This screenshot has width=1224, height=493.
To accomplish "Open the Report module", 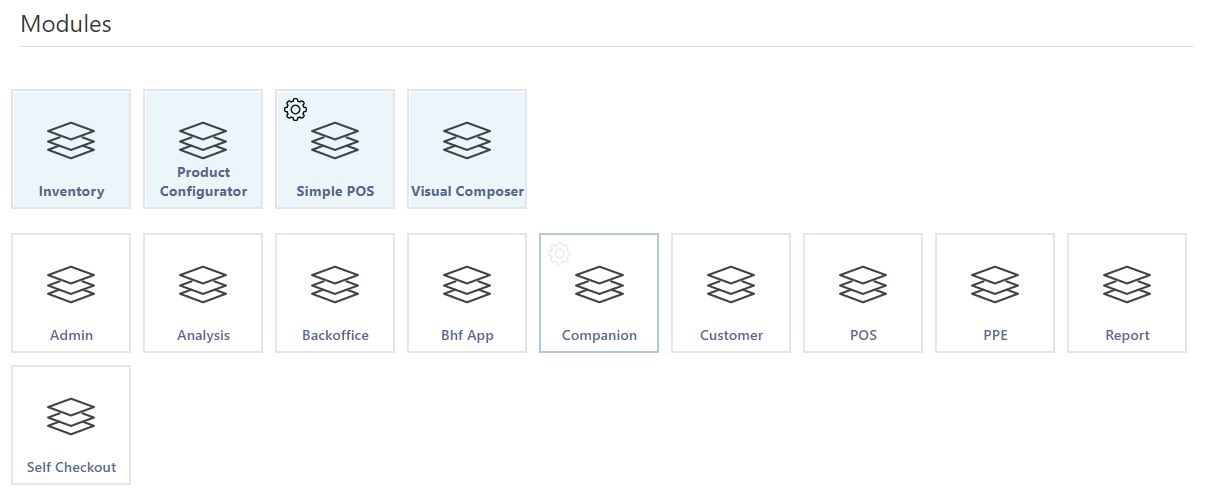I will pyautogui.click(x=1127, y=293).
